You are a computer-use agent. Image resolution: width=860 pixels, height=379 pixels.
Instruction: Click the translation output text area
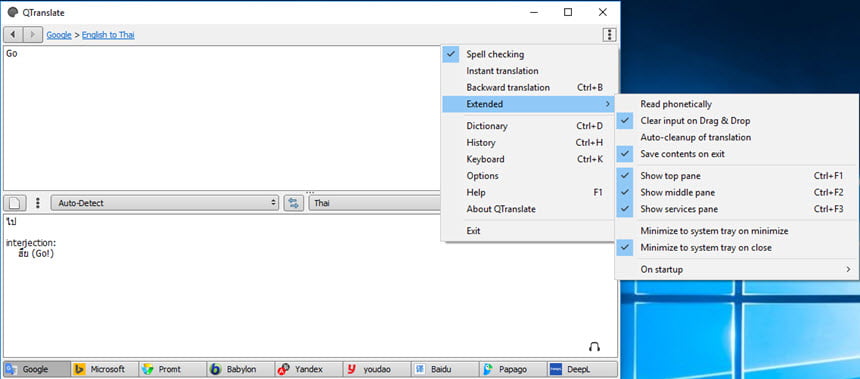[310, 285]
